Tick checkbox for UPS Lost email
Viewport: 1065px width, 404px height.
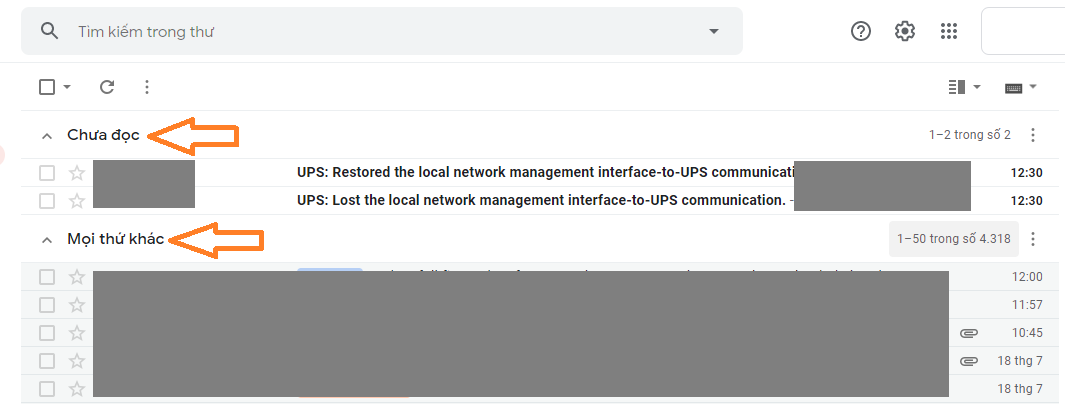coord(47,200)
